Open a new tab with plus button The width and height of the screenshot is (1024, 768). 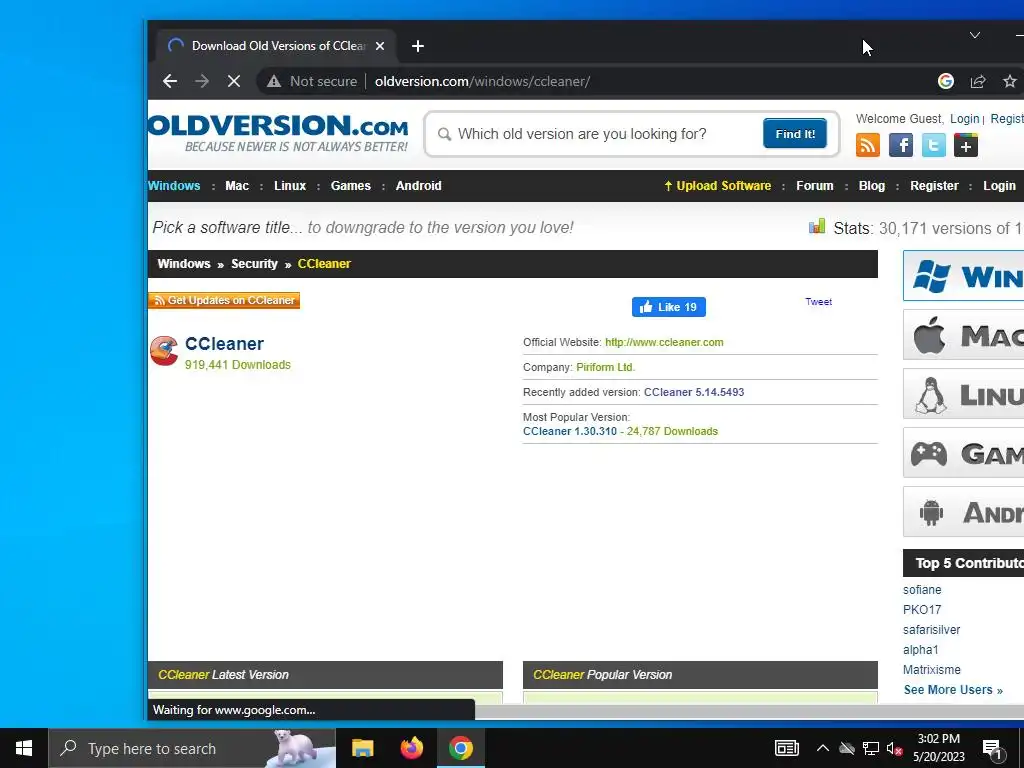coord(418,46)
